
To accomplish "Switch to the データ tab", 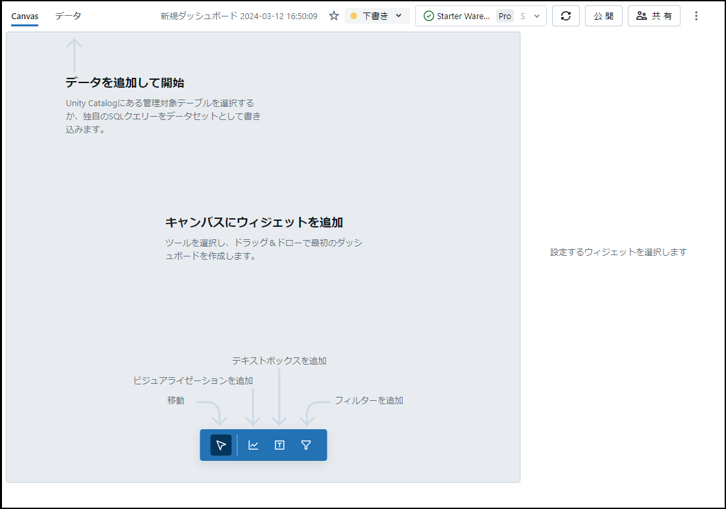I will (x=68, y=16).
